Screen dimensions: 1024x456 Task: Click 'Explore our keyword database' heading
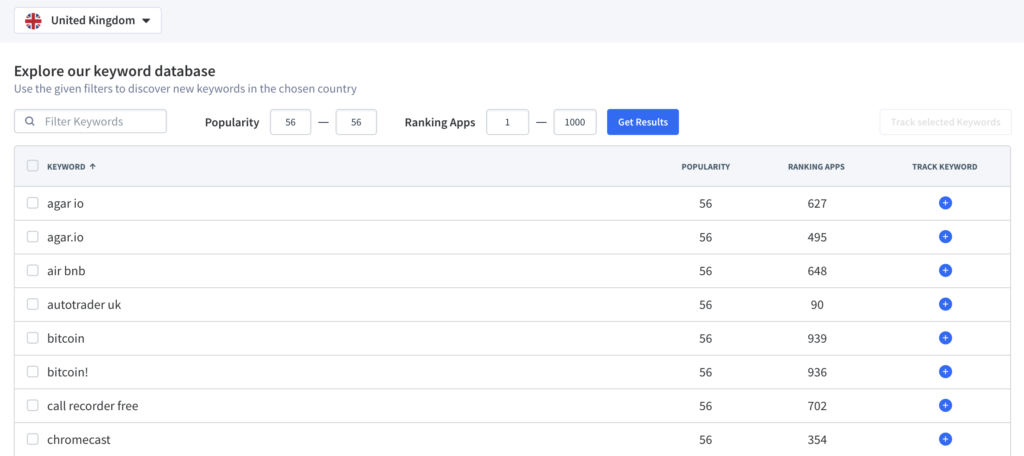point(114,71)
